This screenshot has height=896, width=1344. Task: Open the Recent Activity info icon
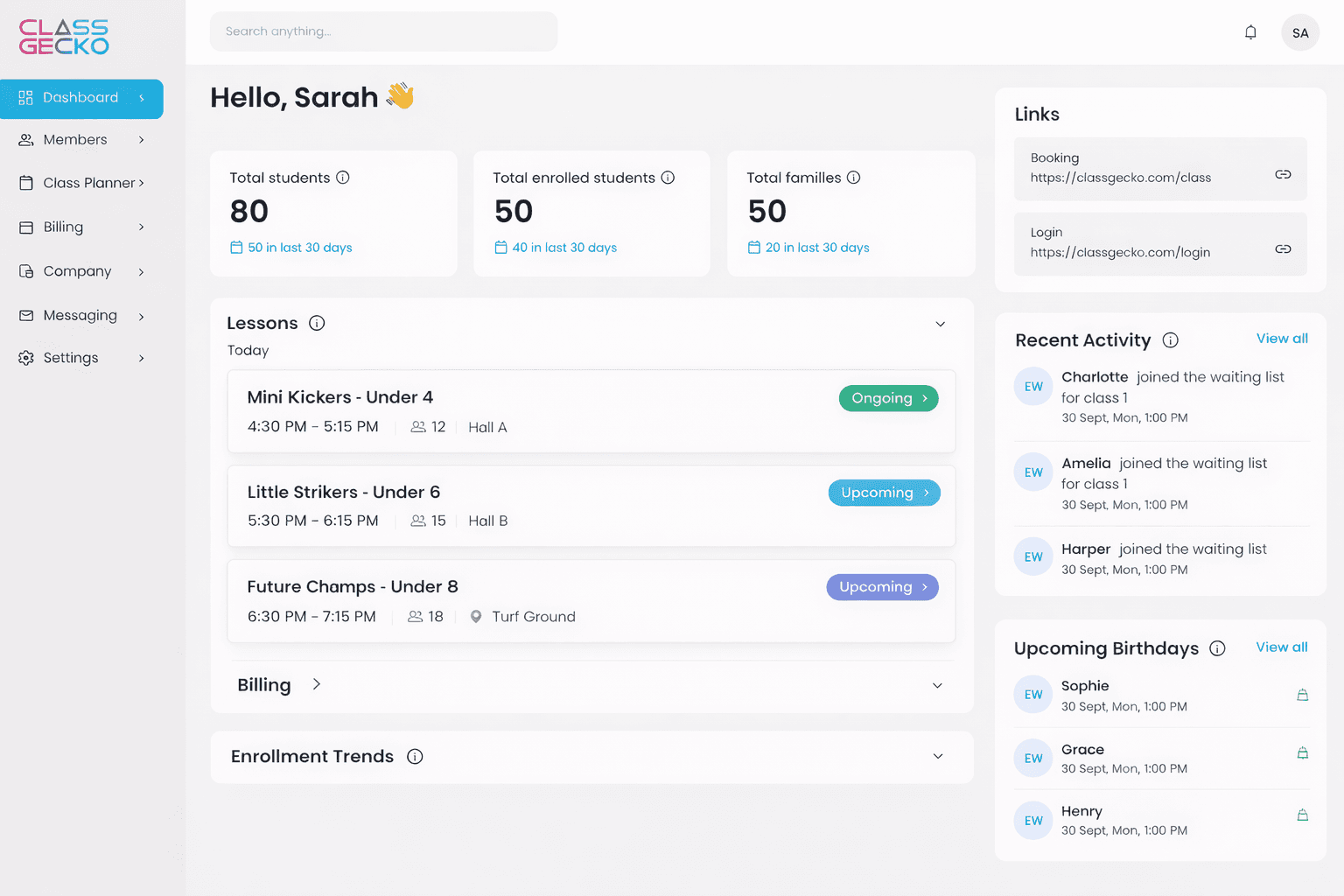1171,340
